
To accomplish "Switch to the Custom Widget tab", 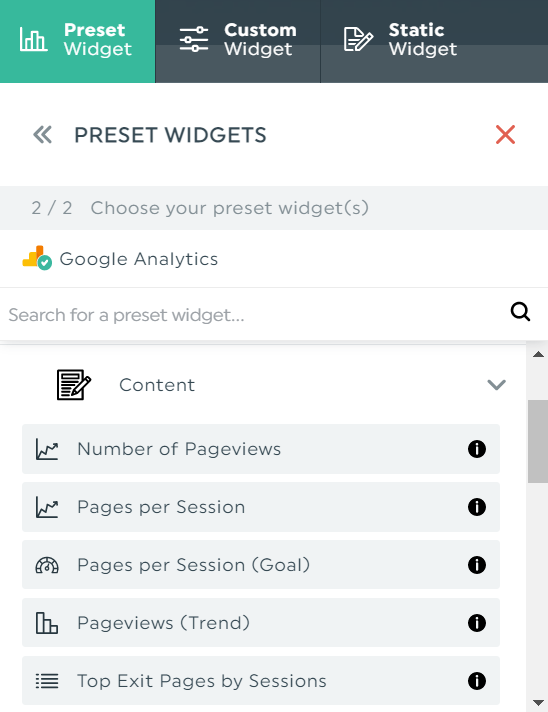I will click(x=238, y=41).
